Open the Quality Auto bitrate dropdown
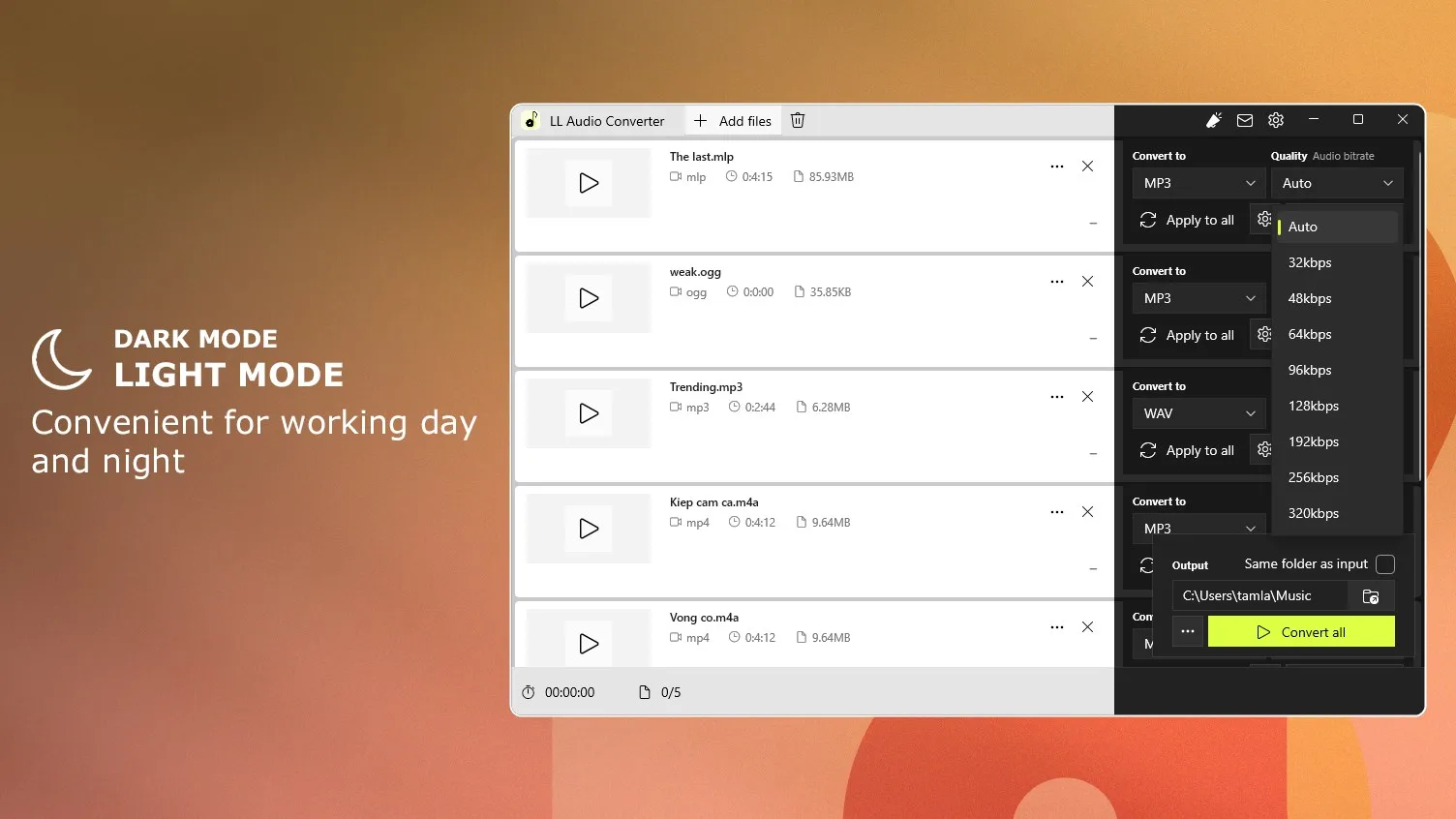1456x819 pixels. [1337, 183]
